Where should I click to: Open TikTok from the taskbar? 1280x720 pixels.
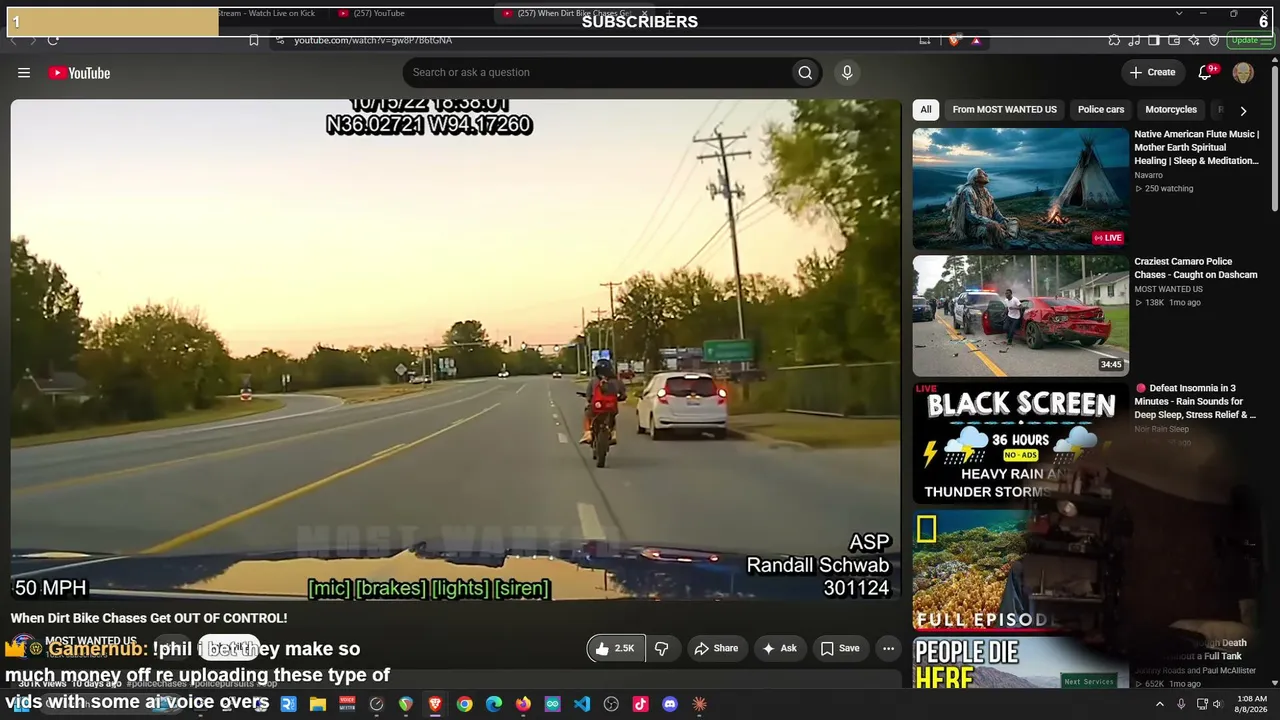pyautogui.click(x=641, y=704)
